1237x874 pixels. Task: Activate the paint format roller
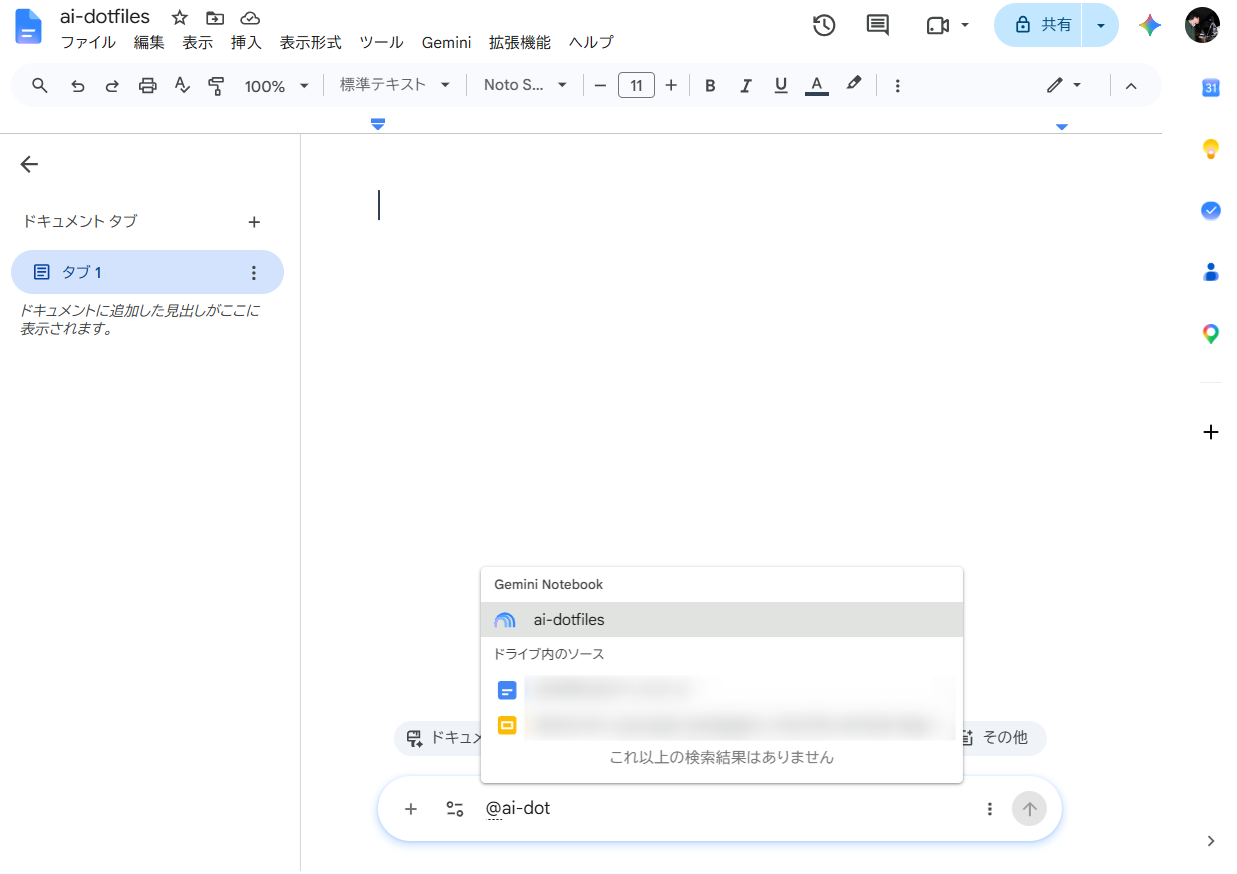tap(216, 86)
